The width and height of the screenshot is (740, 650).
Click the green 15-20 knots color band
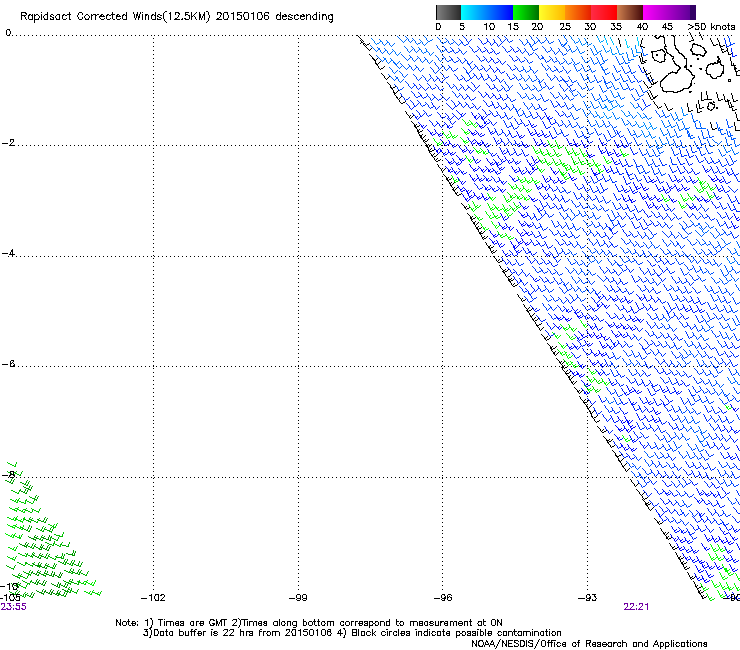(526, 12)
